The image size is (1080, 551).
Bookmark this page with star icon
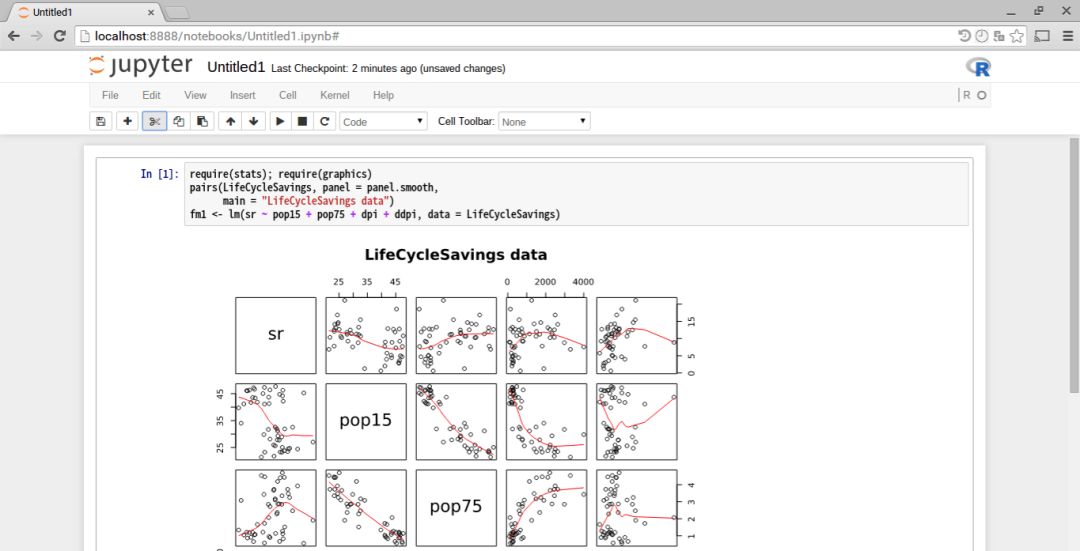pyautogui.click(x=1016, y=36)
